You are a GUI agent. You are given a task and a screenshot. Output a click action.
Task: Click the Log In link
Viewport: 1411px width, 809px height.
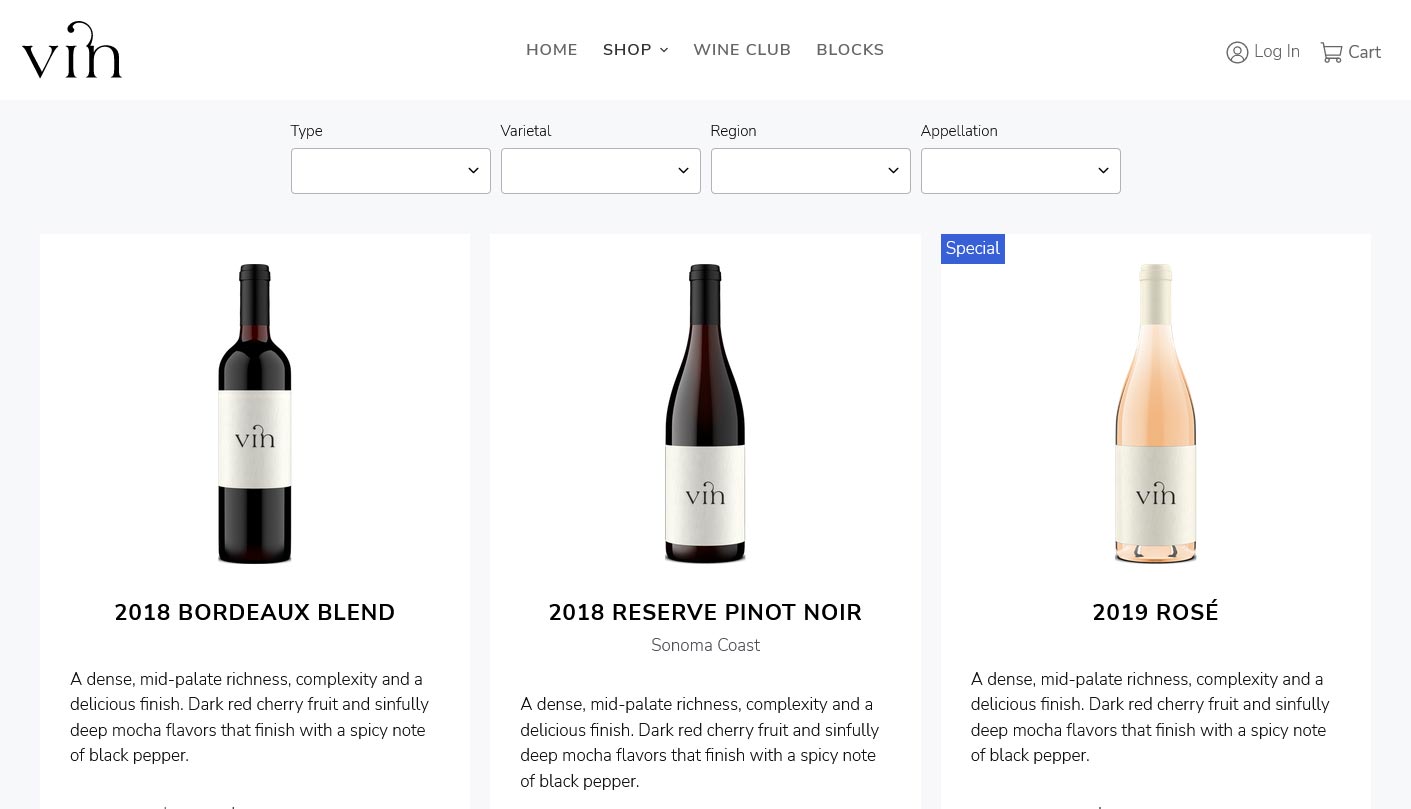coord(1277,52)
